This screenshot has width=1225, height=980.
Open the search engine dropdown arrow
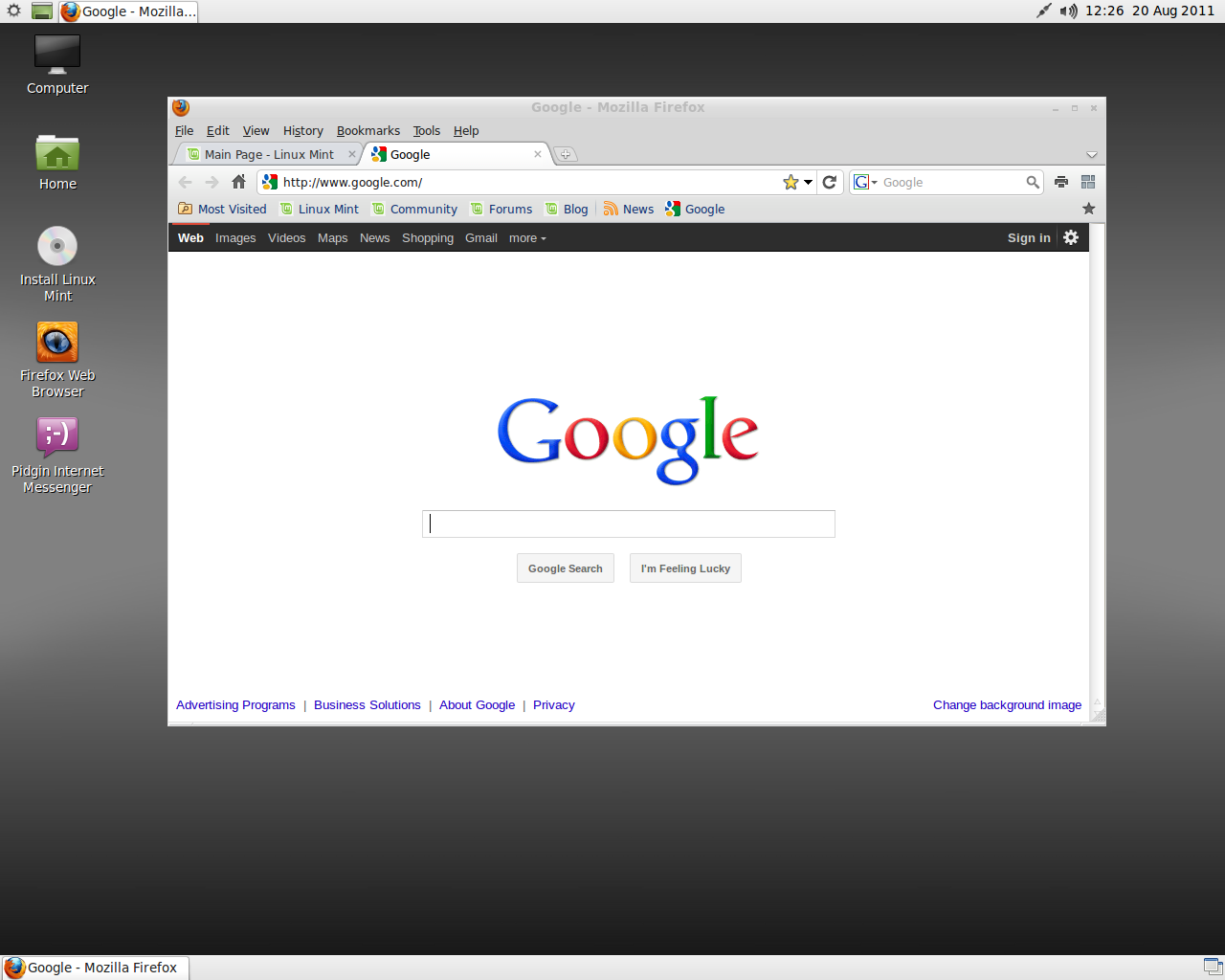[873, 182]
